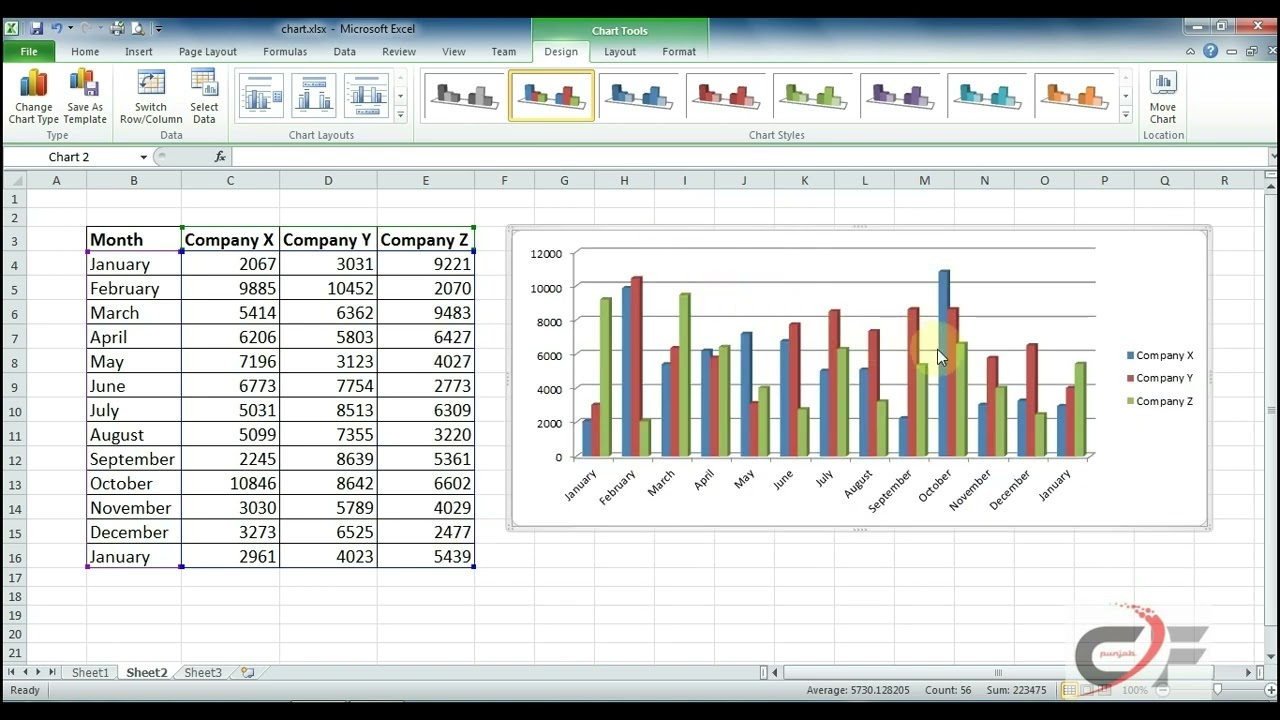Click the zoom slider handle
The width and height of the screenshot is (1280, 720).
(x=1217, y=690)
